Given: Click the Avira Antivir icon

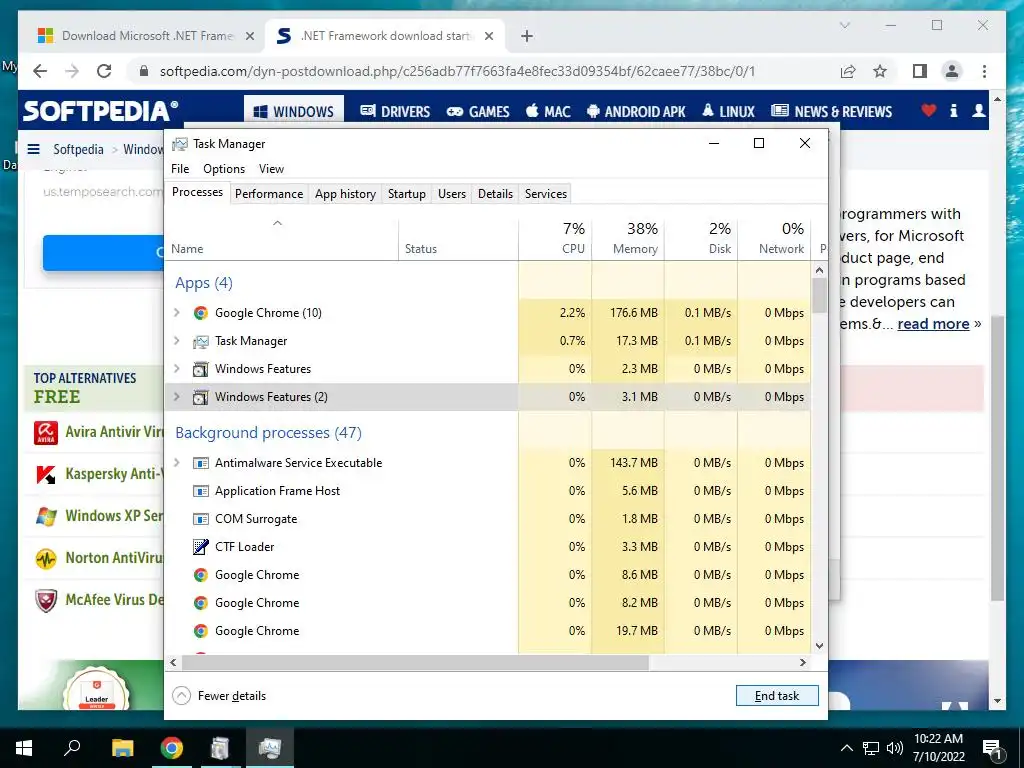Looking at the screenshot, I should pos(46,432).
